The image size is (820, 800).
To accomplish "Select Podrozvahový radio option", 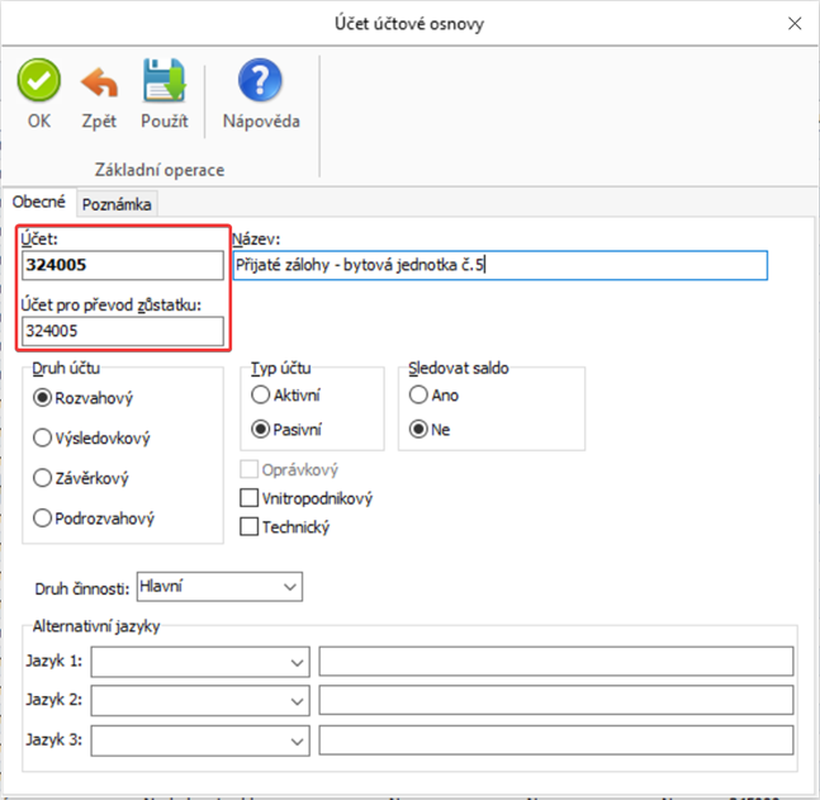I will tap(43, 518).
